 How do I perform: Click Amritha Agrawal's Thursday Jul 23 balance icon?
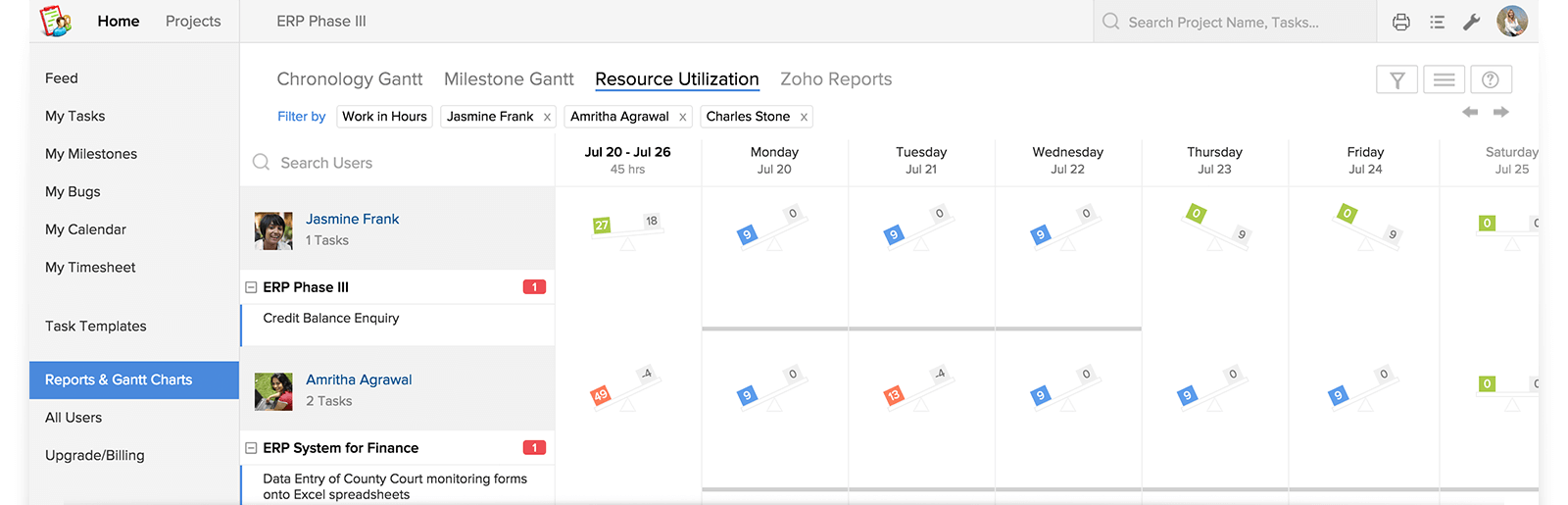pos(1212,389)
